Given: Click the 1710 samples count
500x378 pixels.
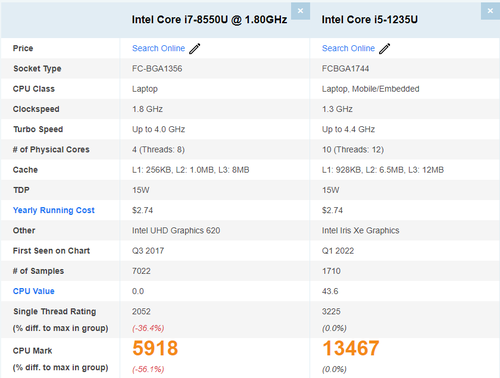Looking at the screenshot, I should (x=331, y=271).
